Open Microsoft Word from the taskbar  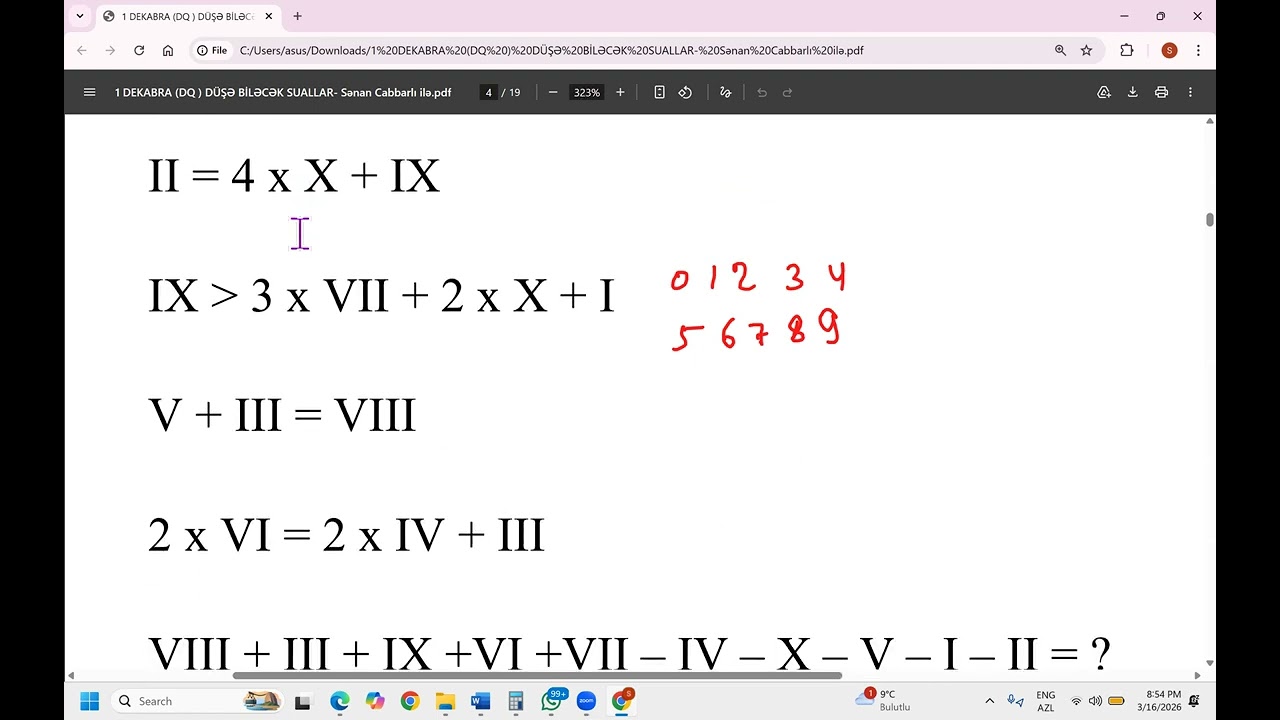click(x=480, y=701)
